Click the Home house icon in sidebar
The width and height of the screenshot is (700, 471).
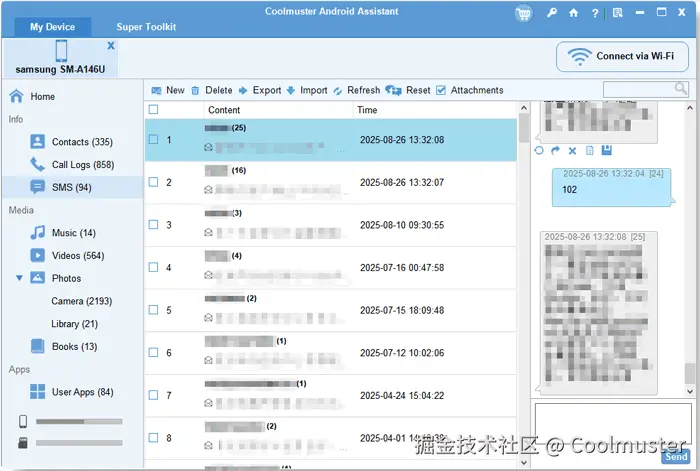click(17, 96)
